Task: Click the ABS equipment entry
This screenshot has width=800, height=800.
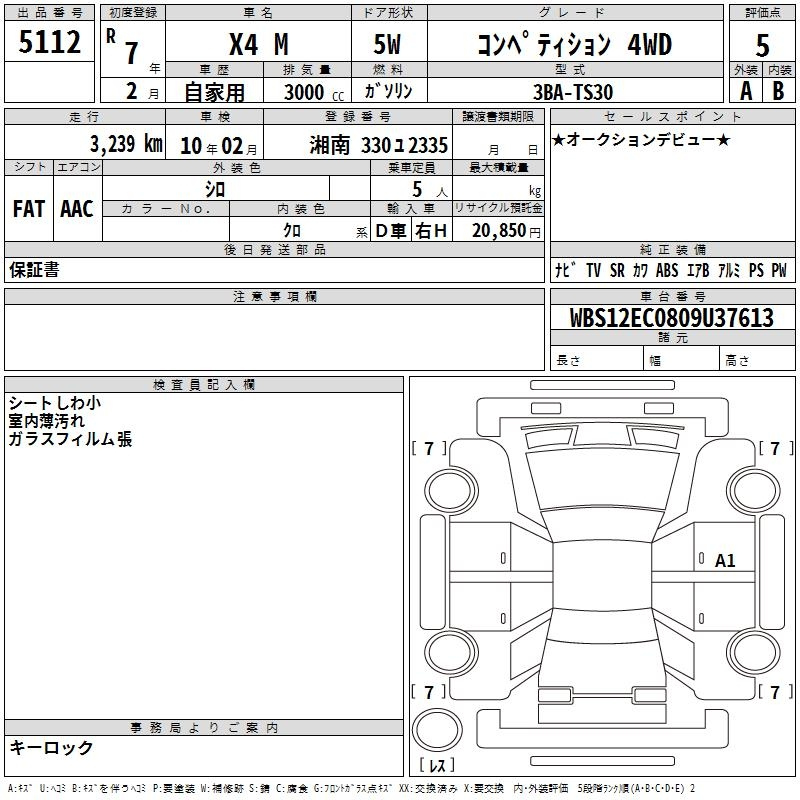Action: coord(667,270)
